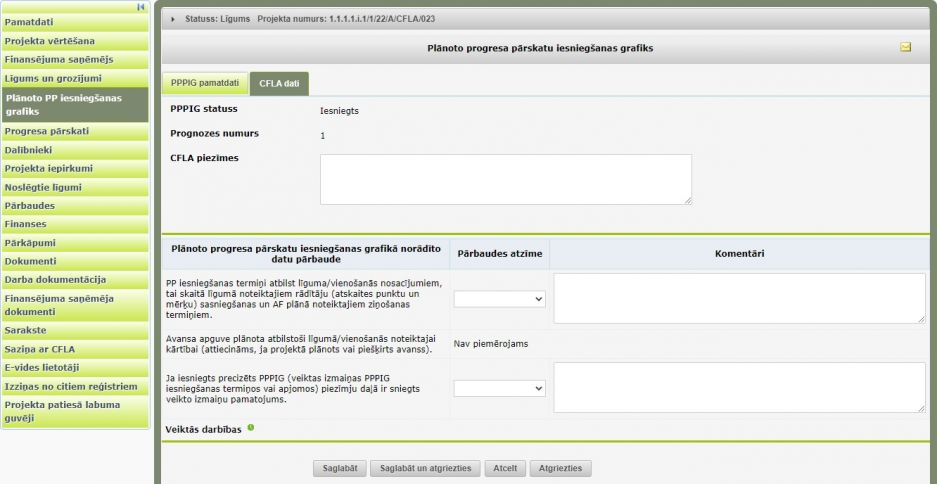Collapse the left sidebar panel
The image size is (937, 484).
(141, 7)
